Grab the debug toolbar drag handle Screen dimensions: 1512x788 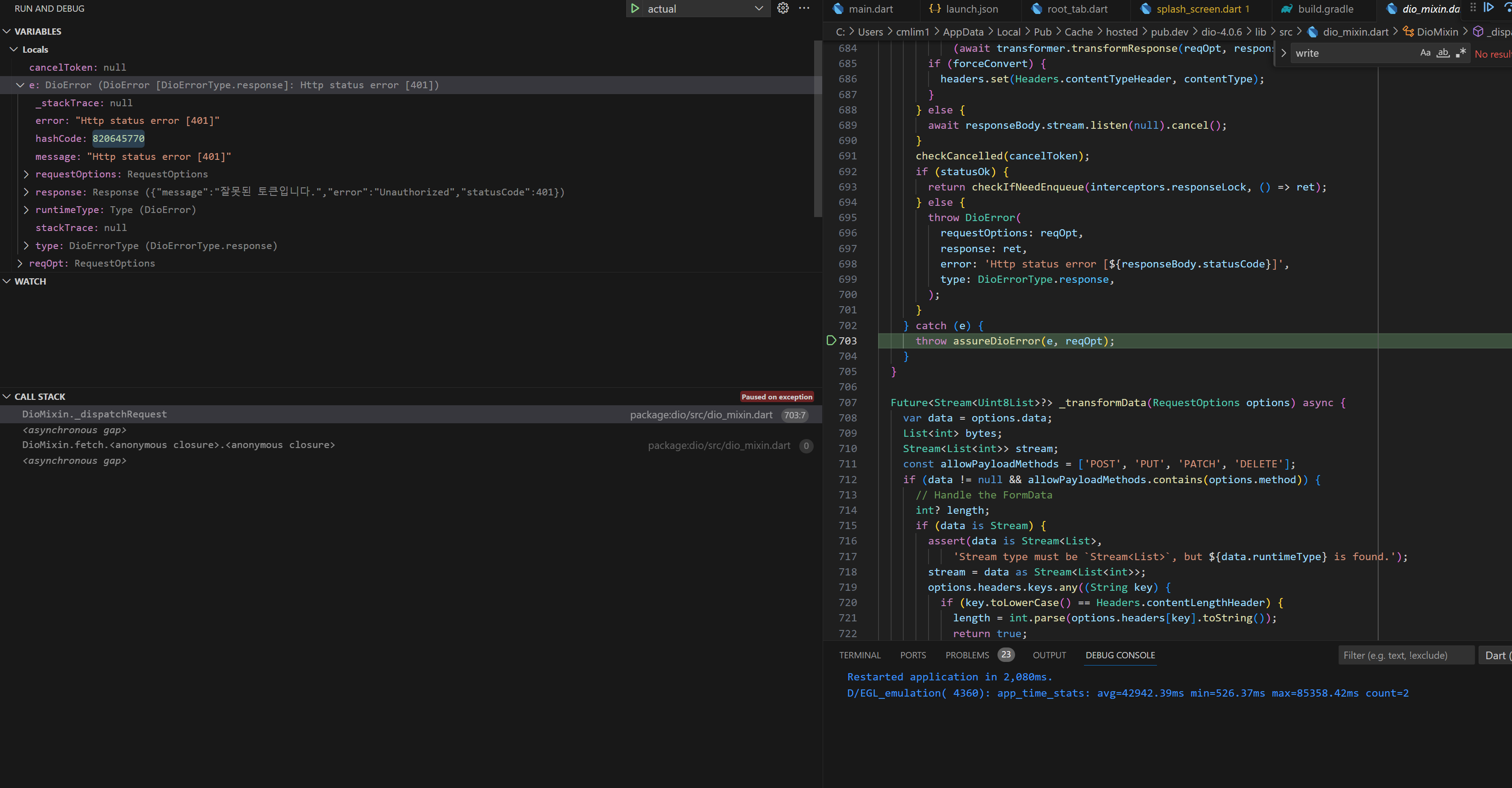[1473, 7]
